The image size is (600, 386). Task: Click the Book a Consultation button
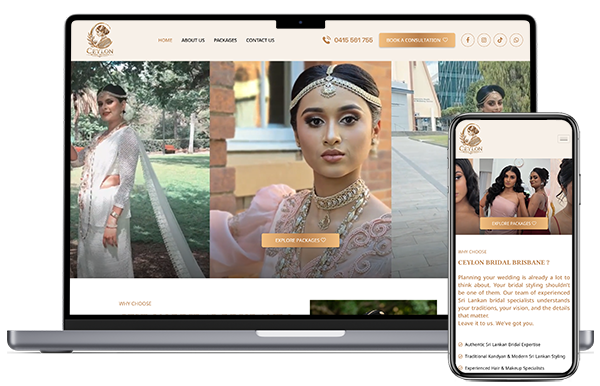click(x=417, y=40)
